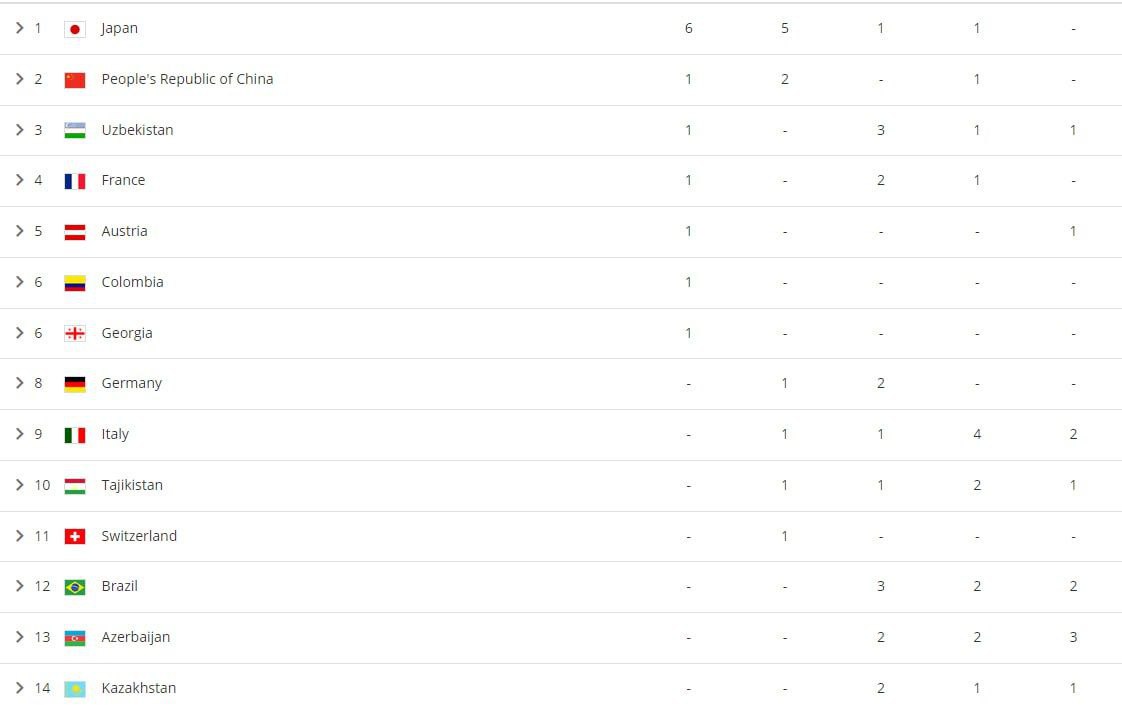Image resolution: width=1122 pixels, height=705 pixels.
Task: Click the Colombia flag icon
Action: (74, 283)
